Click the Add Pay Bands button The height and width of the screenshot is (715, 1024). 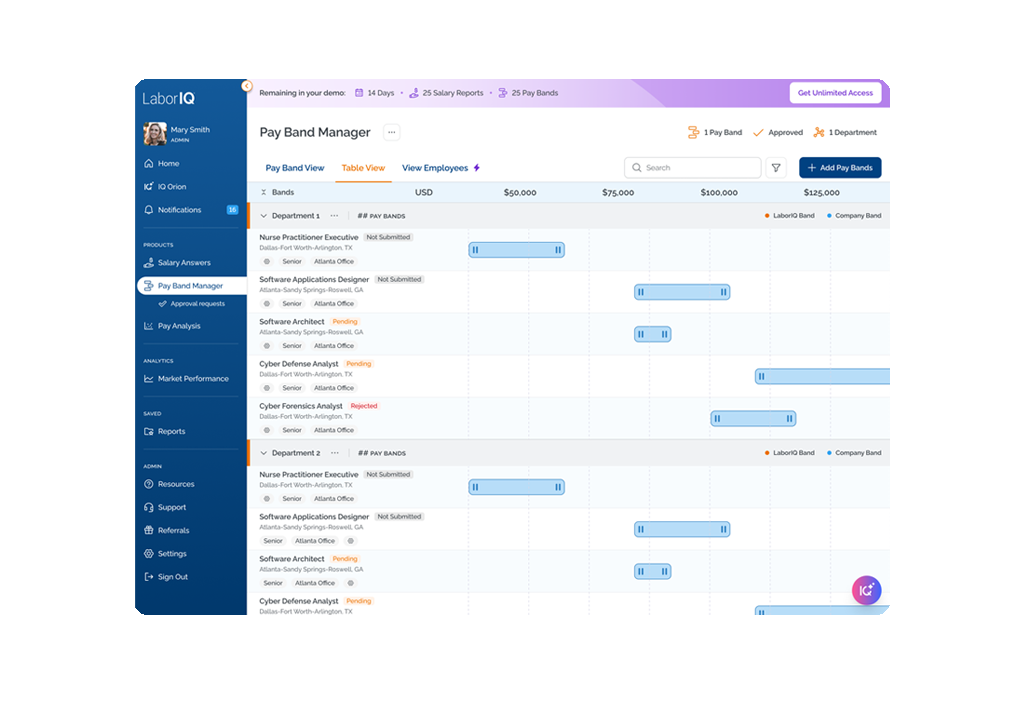pyautogui.click(x=839, y=168)
